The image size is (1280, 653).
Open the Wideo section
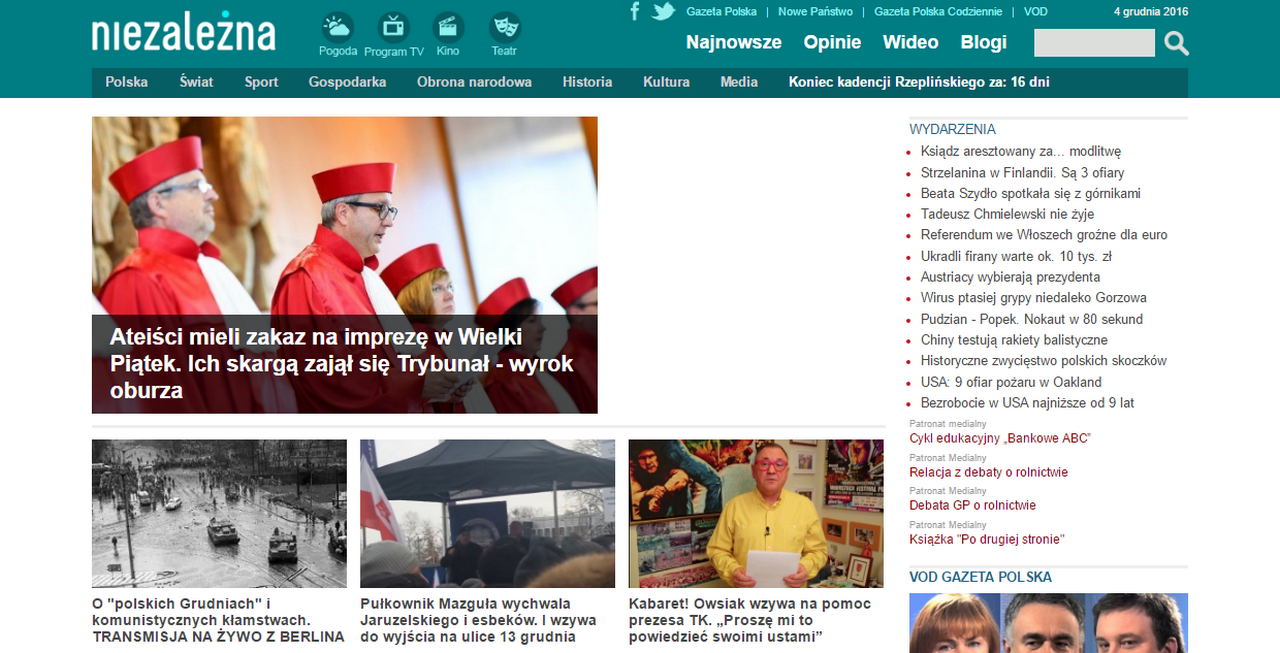click(911, 42)
